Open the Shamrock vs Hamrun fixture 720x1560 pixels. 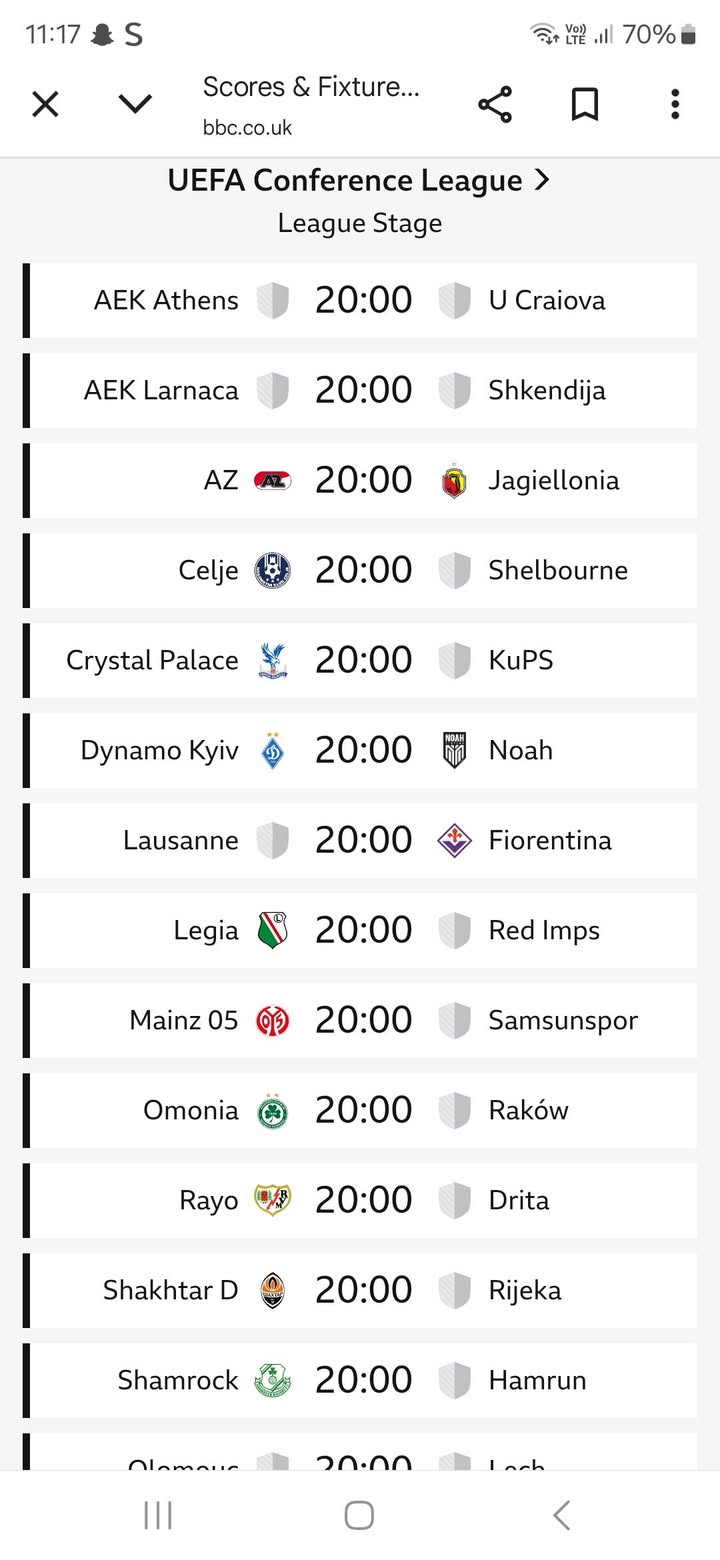coord(362,1380)
